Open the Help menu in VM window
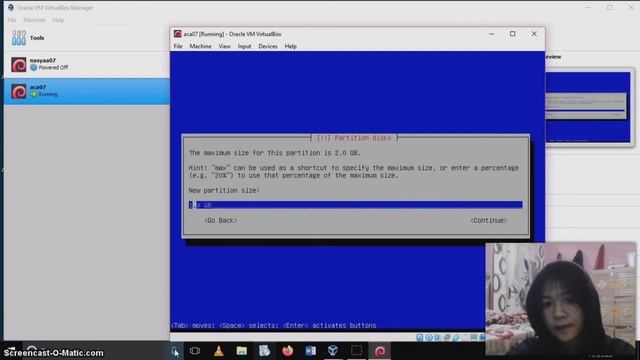This screenshot has height=360, width=640. point(291,47)
